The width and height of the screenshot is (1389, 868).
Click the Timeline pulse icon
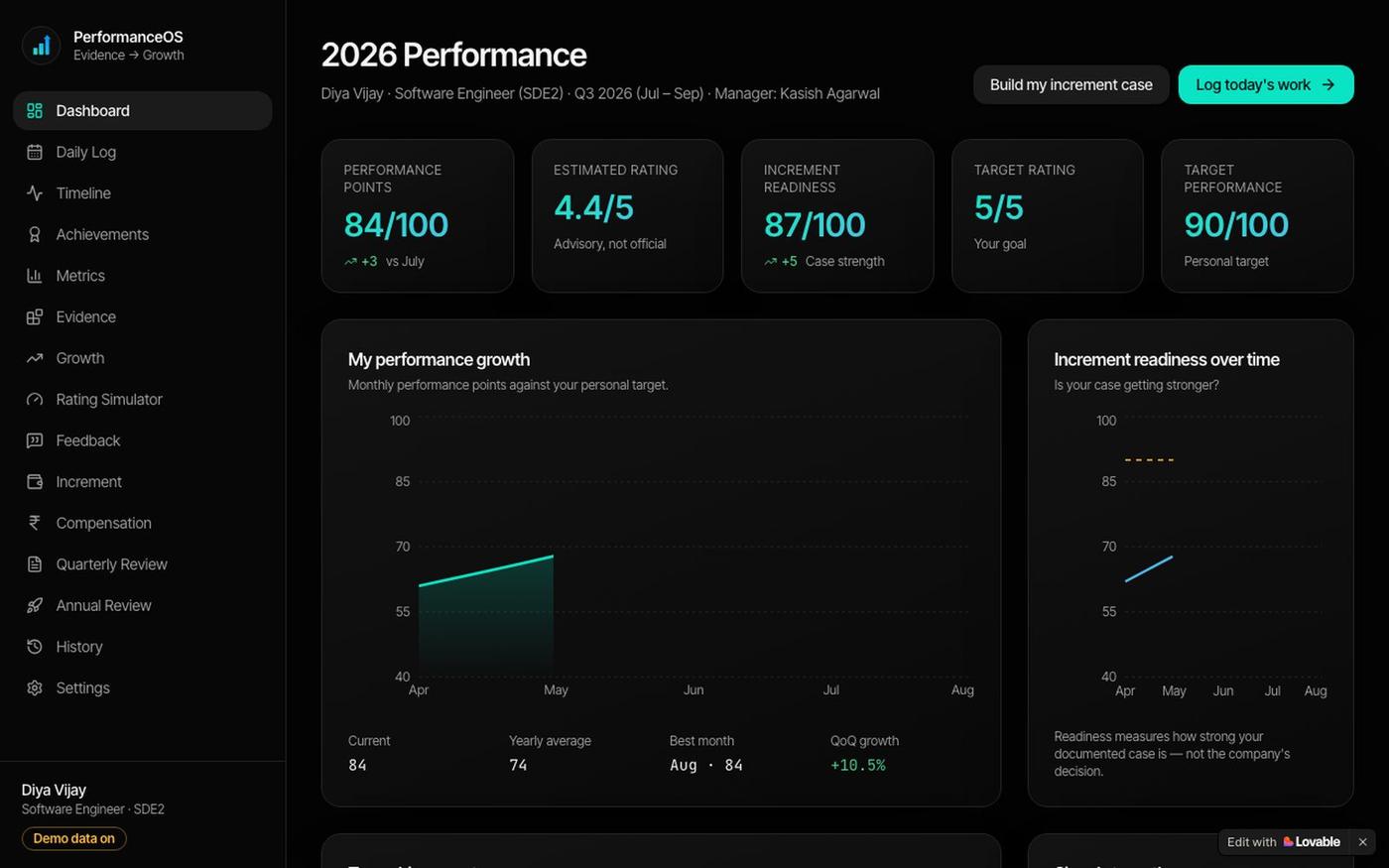35,193
